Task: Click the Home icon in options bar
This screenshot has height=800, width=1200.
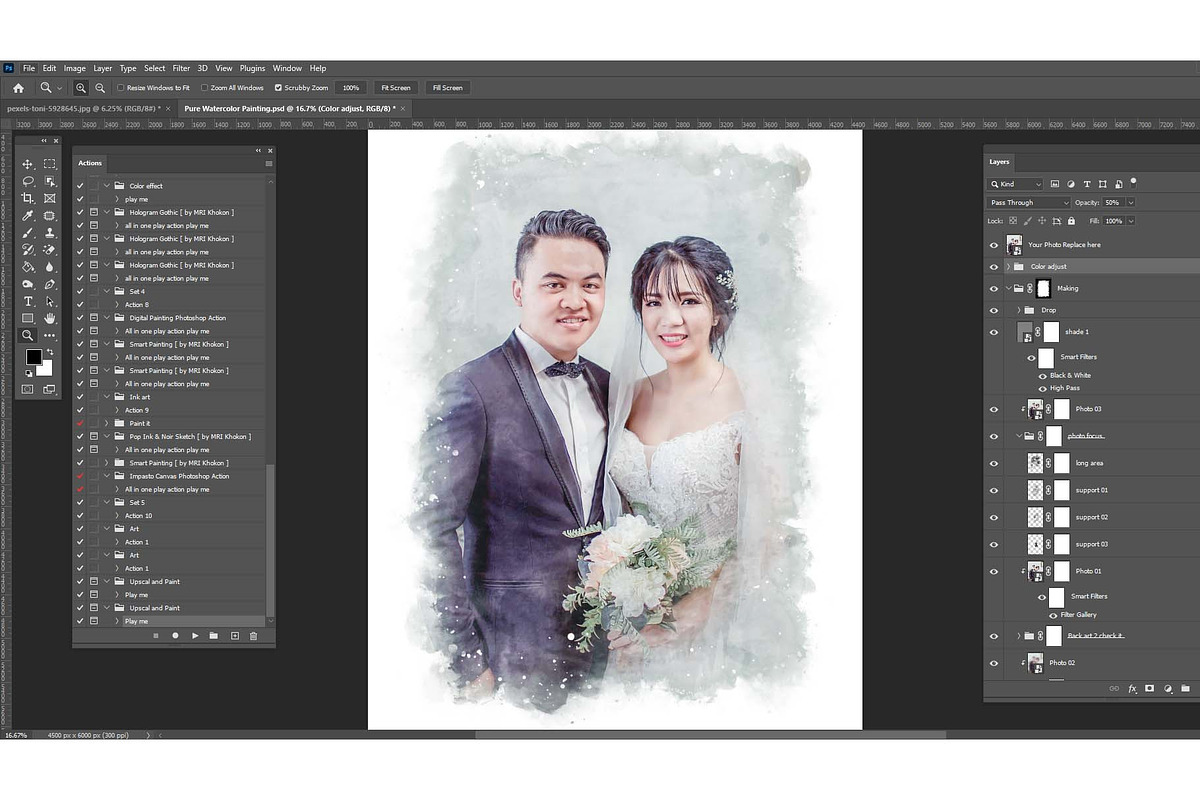Action: point(18,88)
